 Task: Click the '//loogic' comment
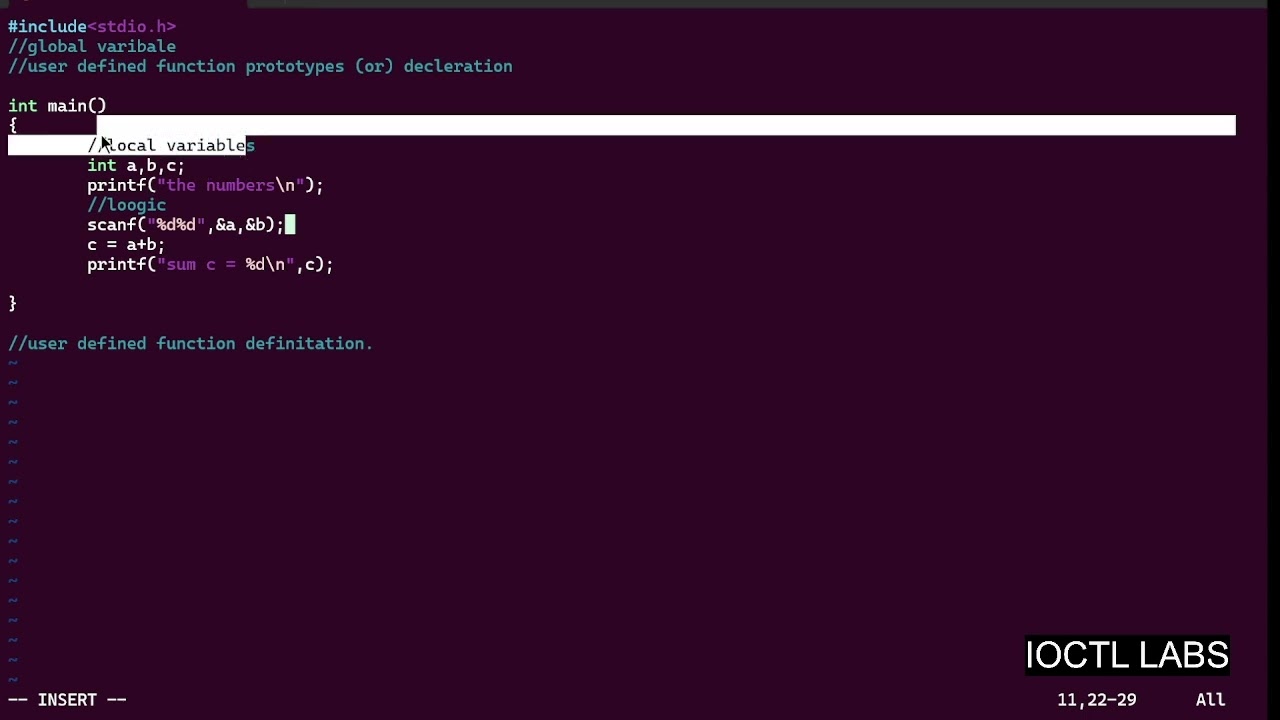coord(126,205)
